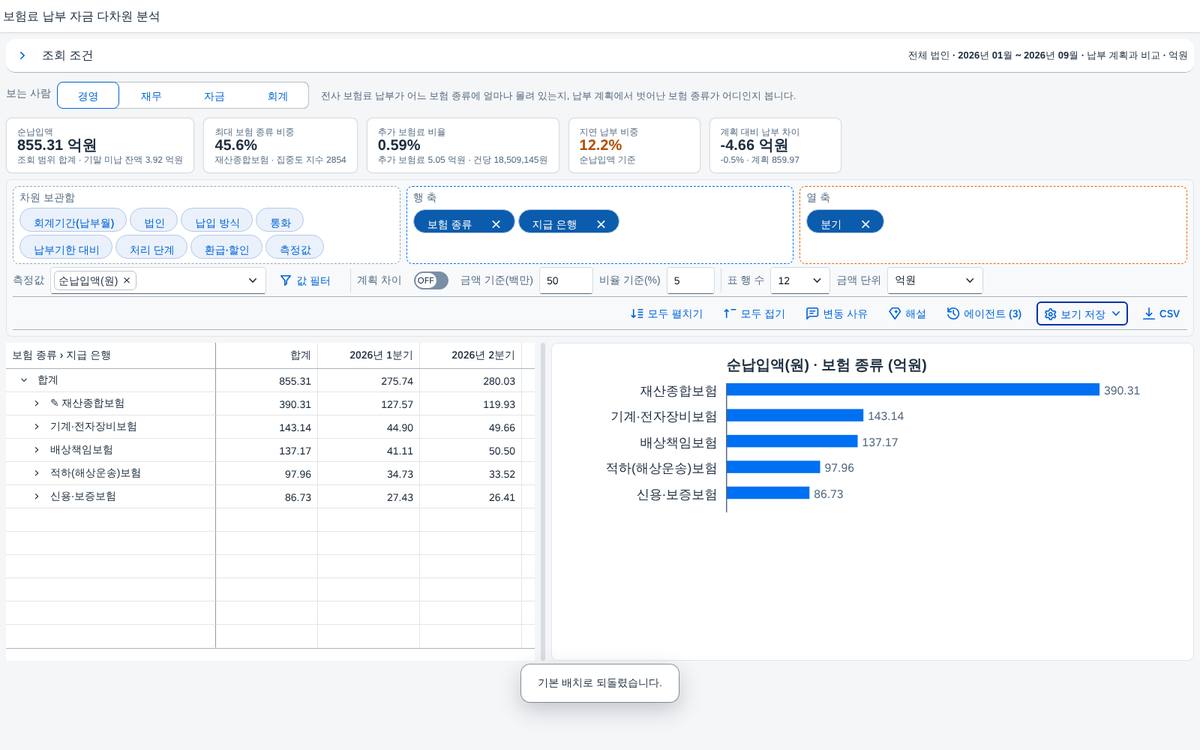Switch to the 경영 viewer tab
1200x750 pixels.
(88, 96)
